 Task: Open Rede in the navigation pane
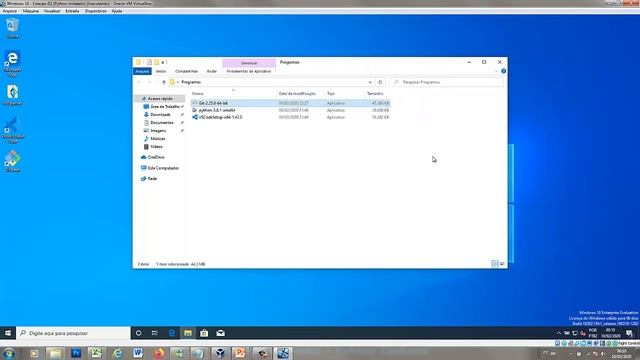151,179
